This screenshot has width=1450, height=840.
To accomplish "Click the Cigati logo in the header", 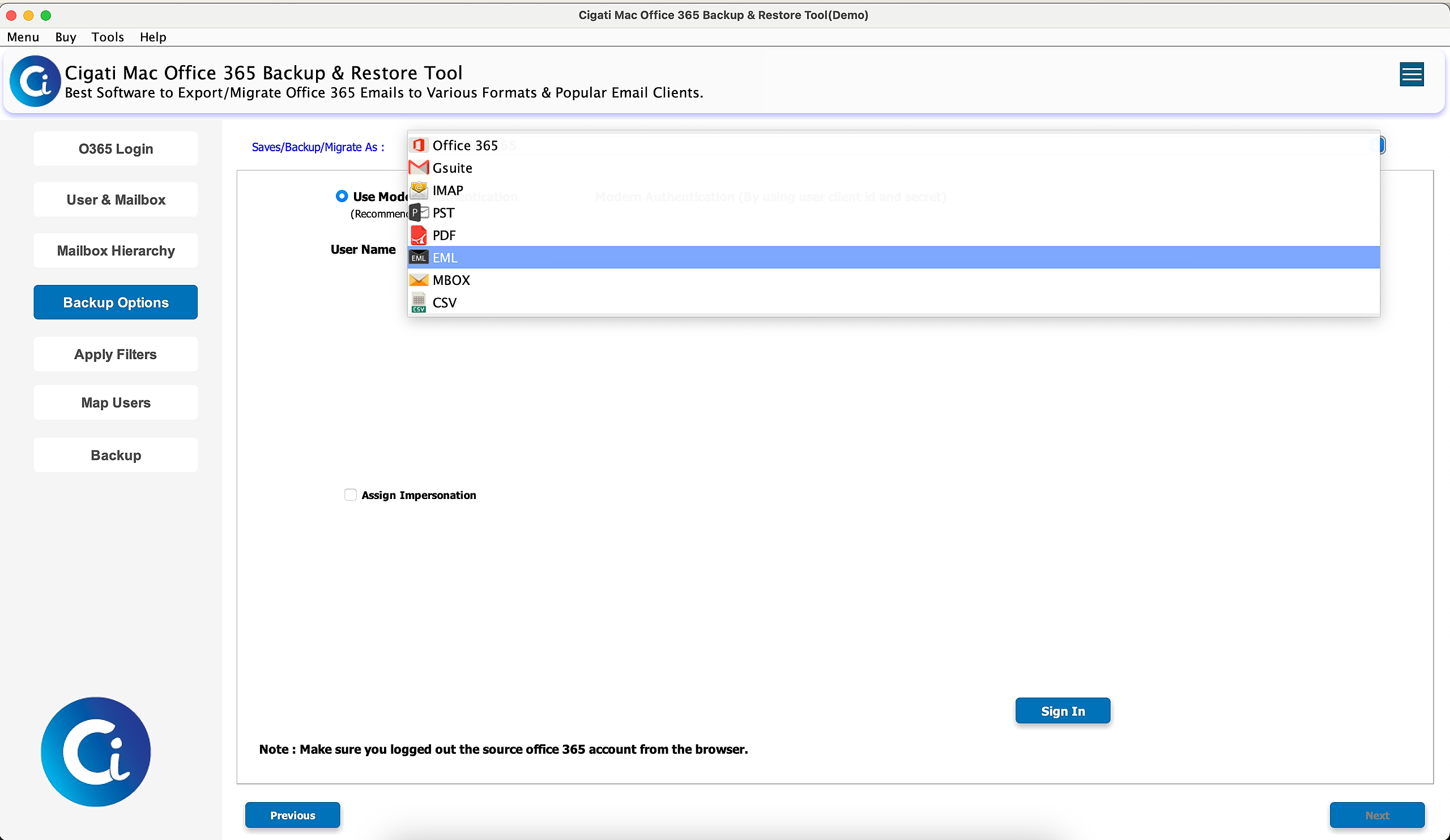I will coord(35,81).
